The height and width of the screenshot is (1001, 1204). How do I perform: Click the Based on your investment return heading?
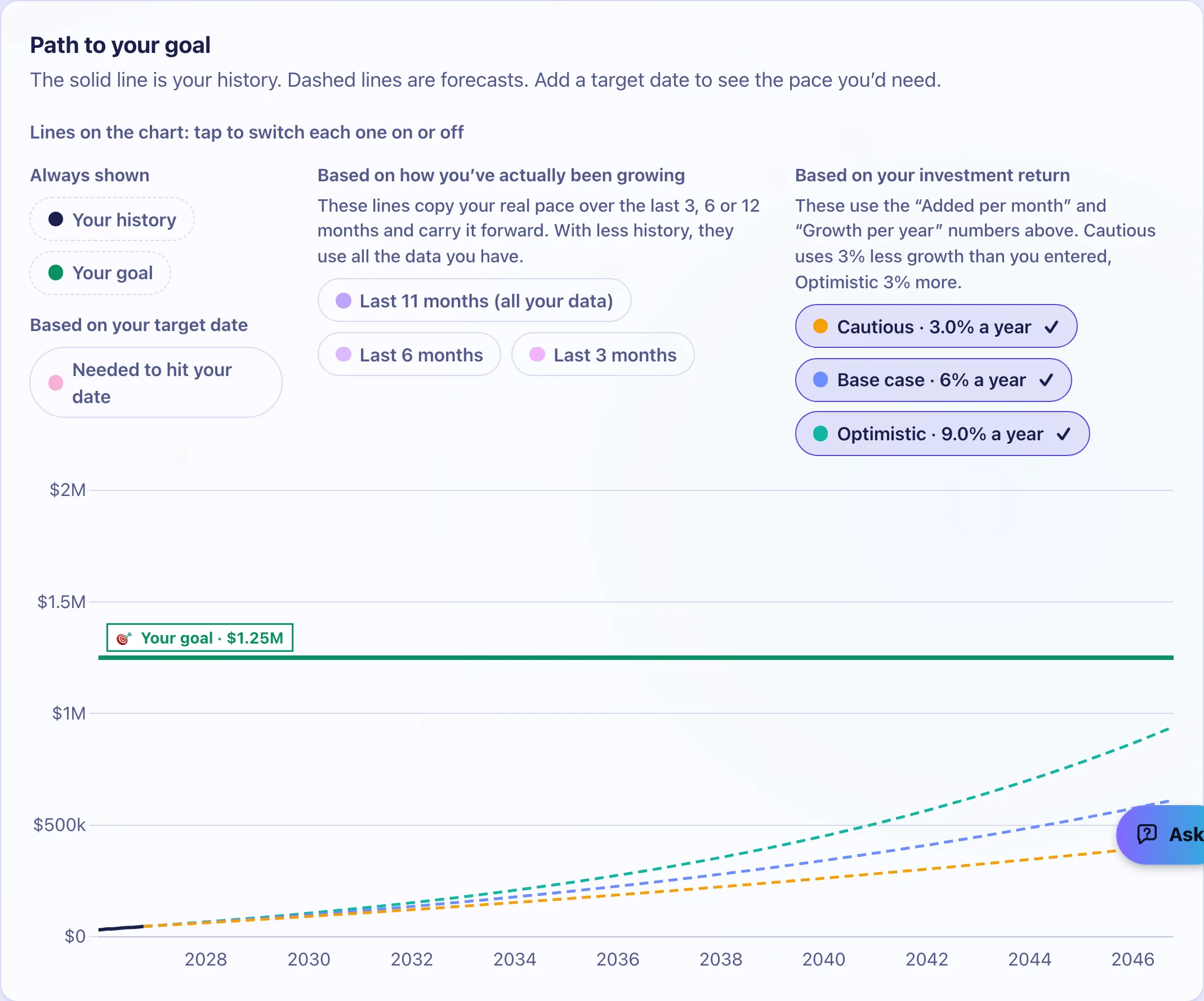932,175
